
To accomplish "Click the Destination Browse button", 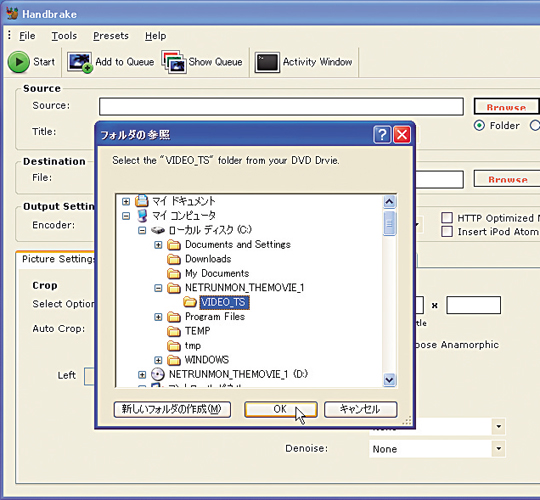I will tap(507, 178).
